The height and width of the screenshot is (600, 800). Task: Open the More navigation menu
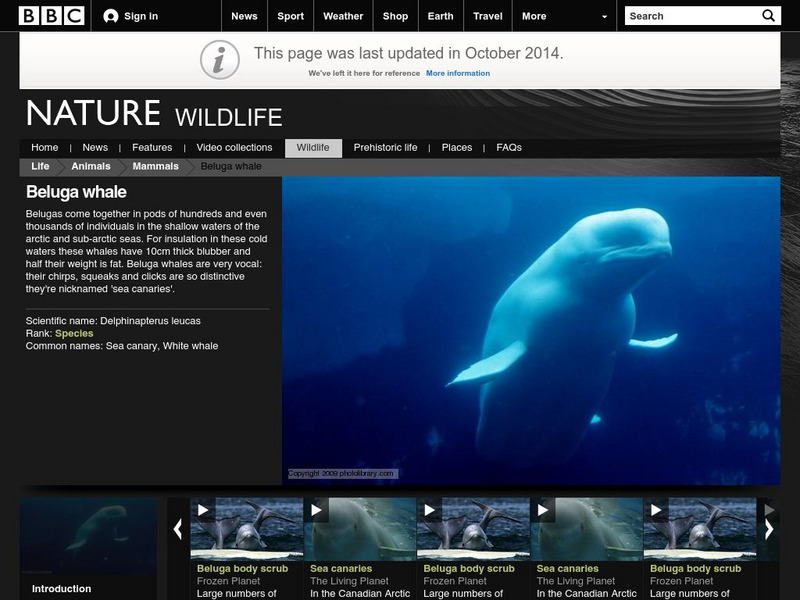point(534,16)
